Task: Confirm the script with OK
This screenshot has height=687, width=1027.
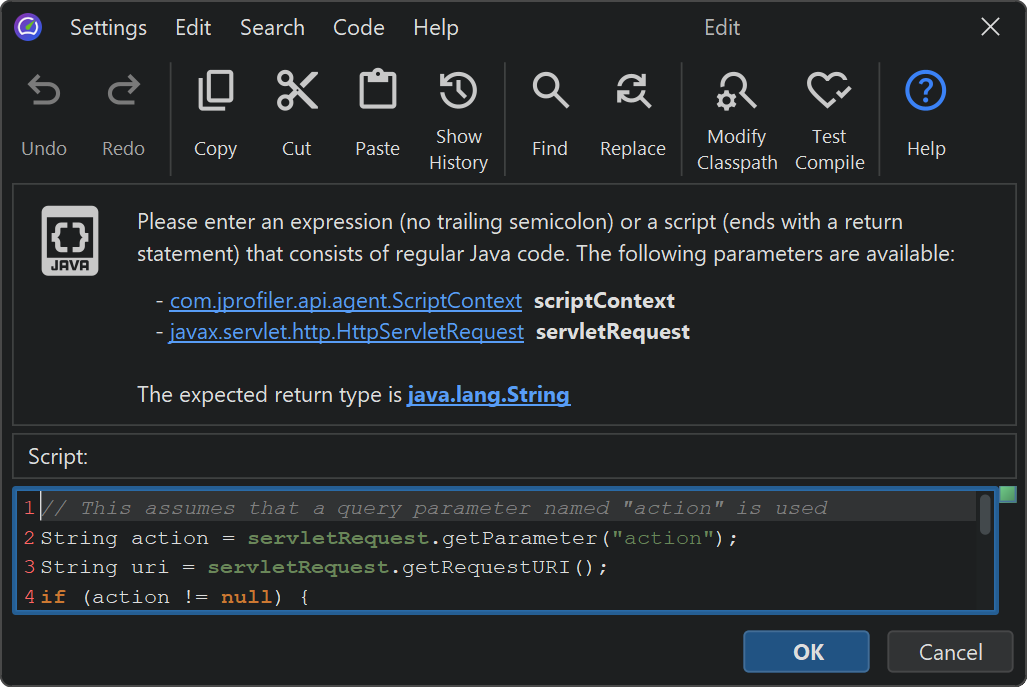Action: click(x=808, y=652)
